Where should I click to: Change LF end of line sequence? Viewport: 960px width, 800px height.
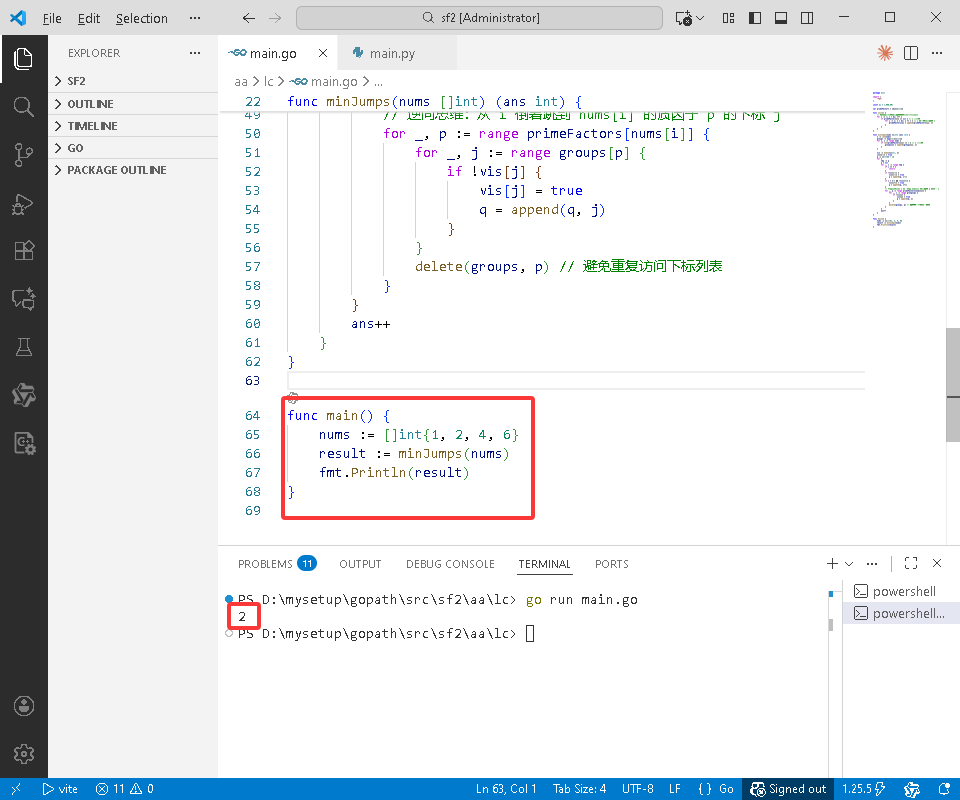coord(675,789)
